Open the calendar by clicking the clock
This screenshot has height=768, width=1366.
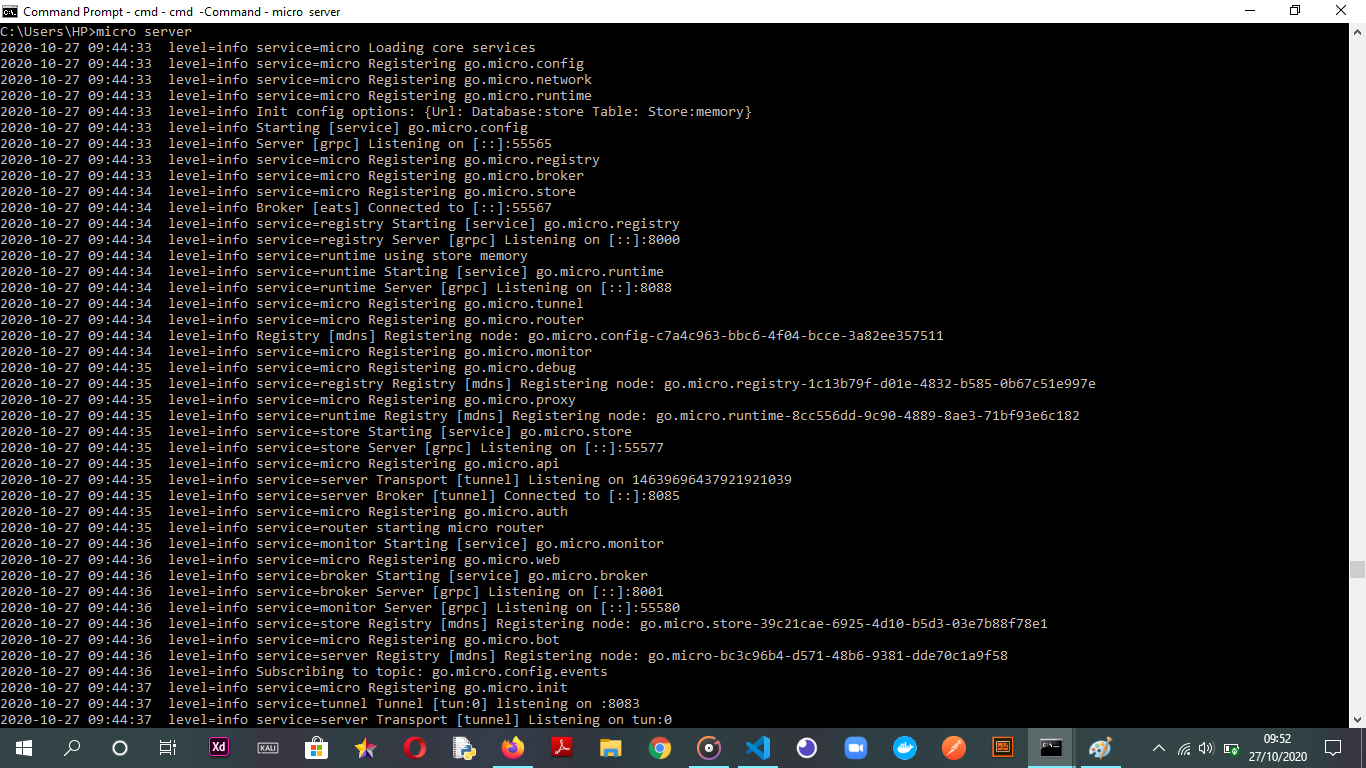point(1278,748)
